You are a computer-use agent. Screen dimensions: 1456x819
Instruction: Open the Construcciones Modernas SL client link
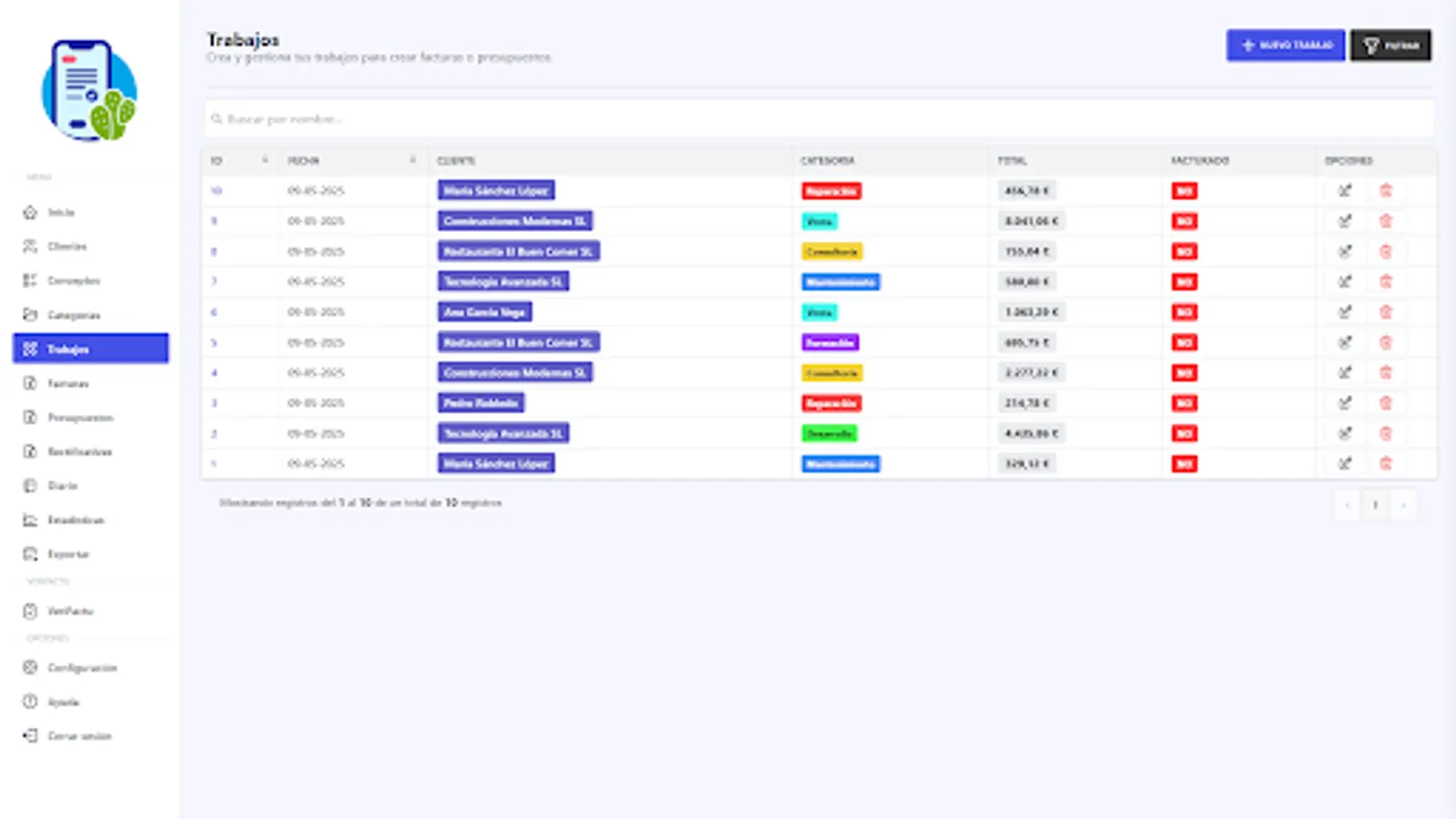click(514, 220)
